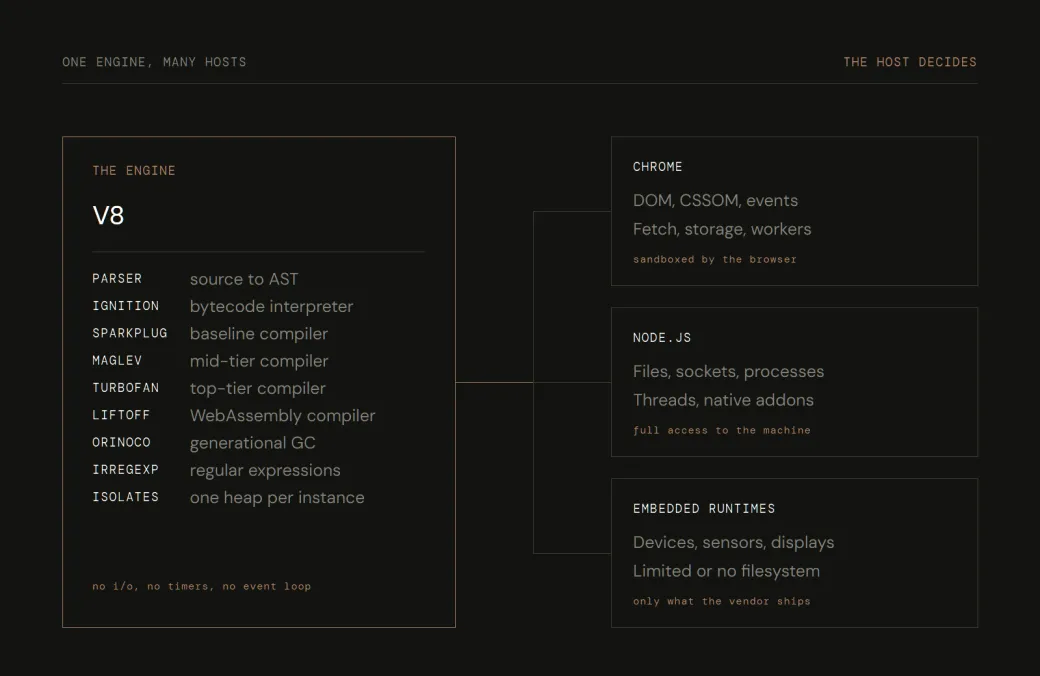
Task: Select 'no i/o, no timers, no event loop' note
Action: click(202, 586)
